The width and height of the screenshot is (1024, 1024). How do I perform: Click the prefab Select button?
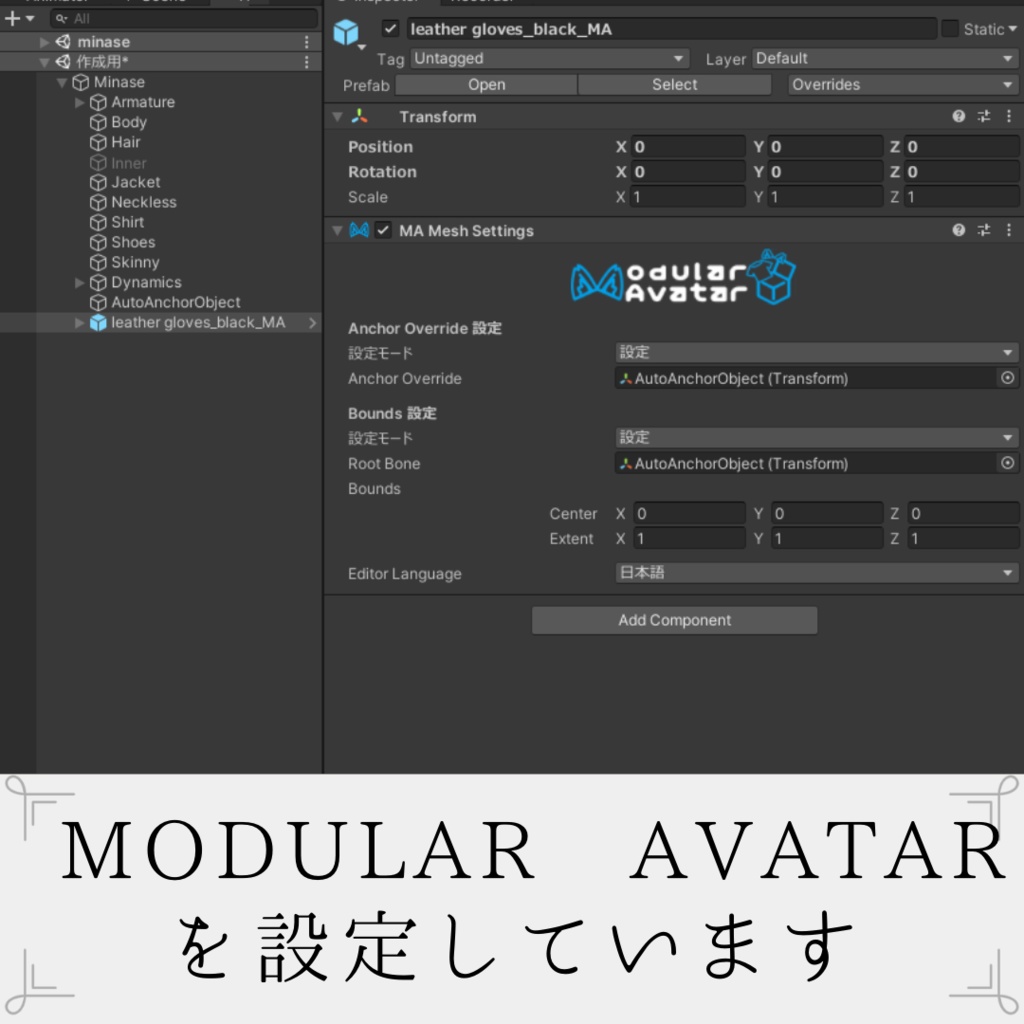click(x=675, y=85)
